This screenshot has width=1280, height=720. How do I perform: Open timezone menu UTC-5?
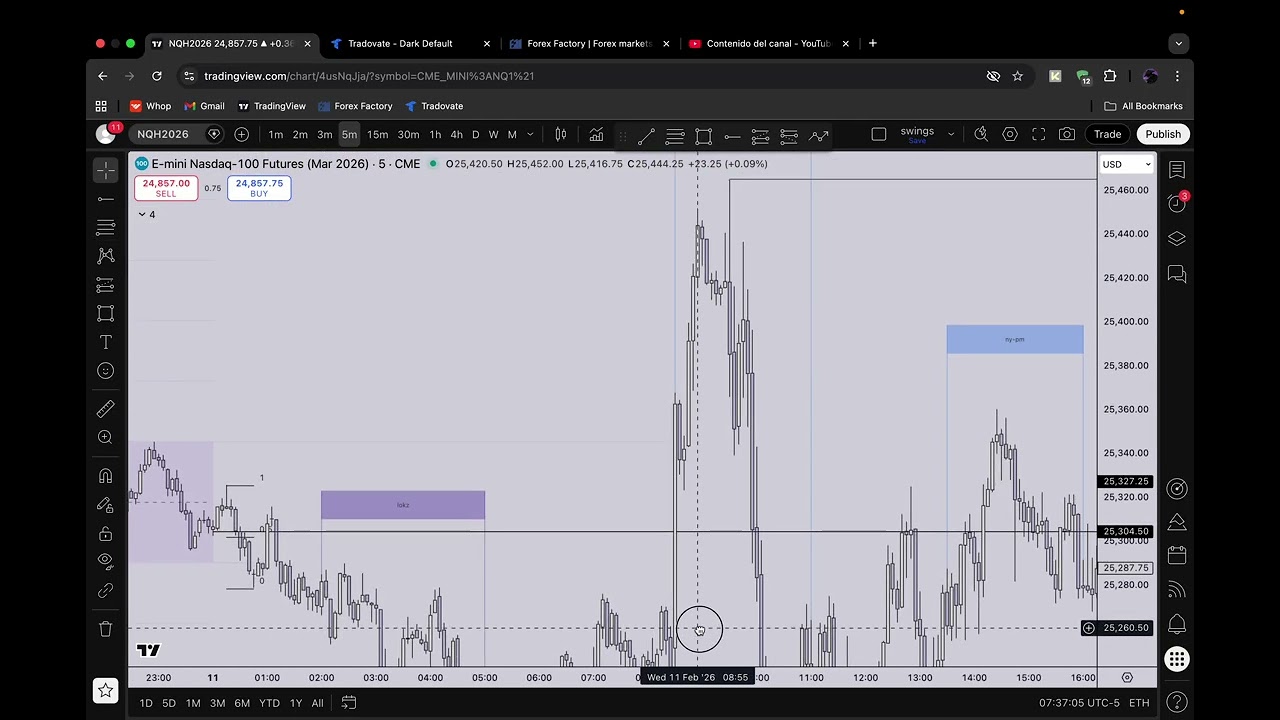(1079, 703)
